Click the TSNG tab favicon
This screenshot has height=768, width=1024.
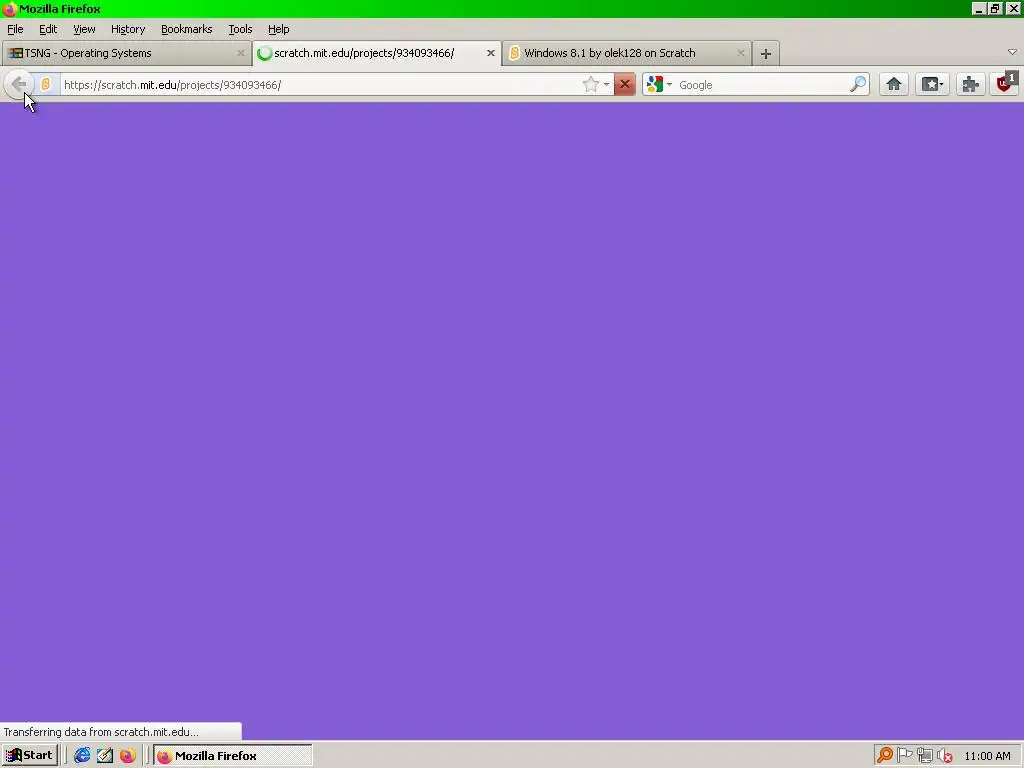tap(15, 53)
